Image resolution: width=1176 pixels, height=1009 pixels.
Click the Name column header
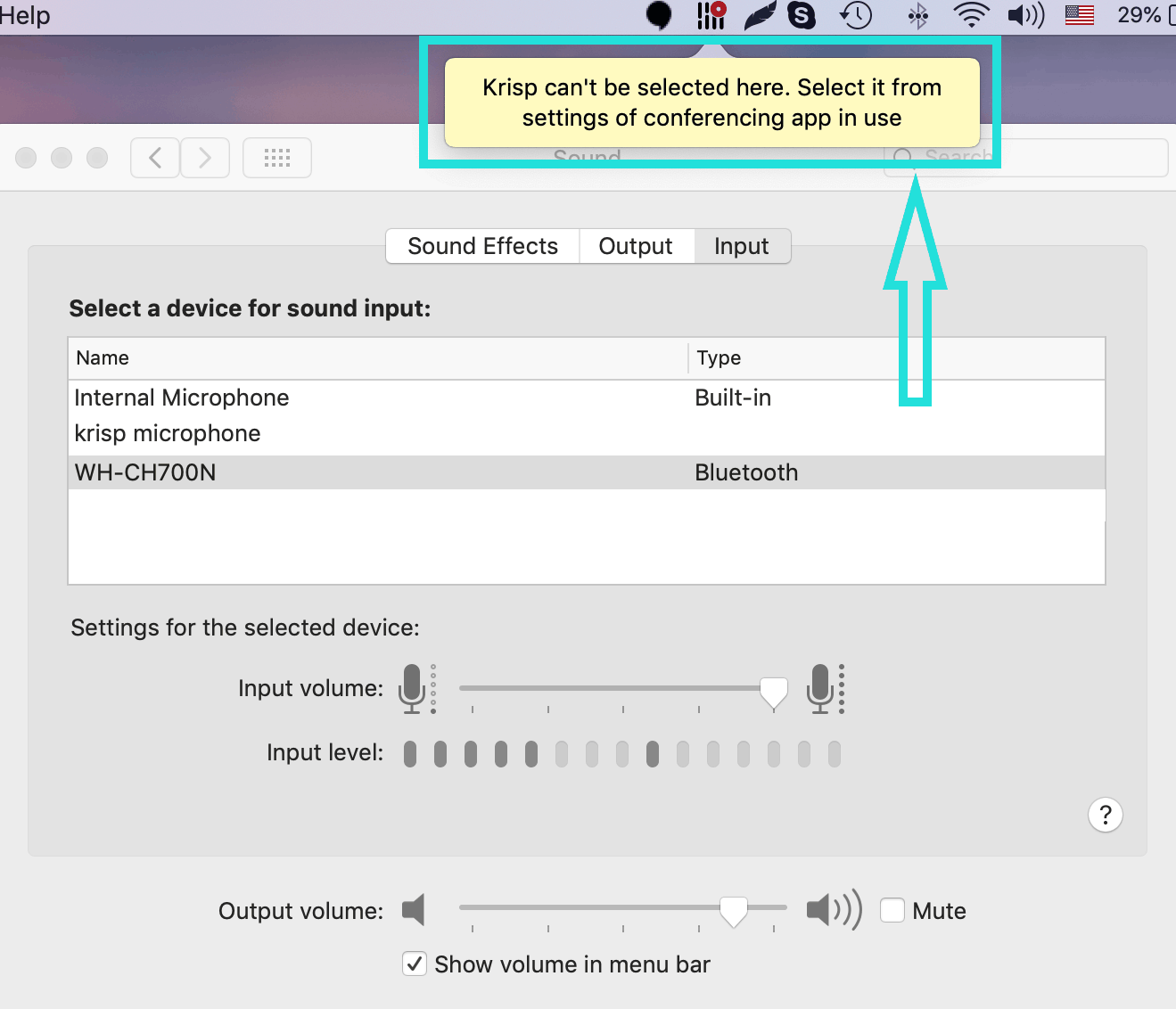[378, 358]
